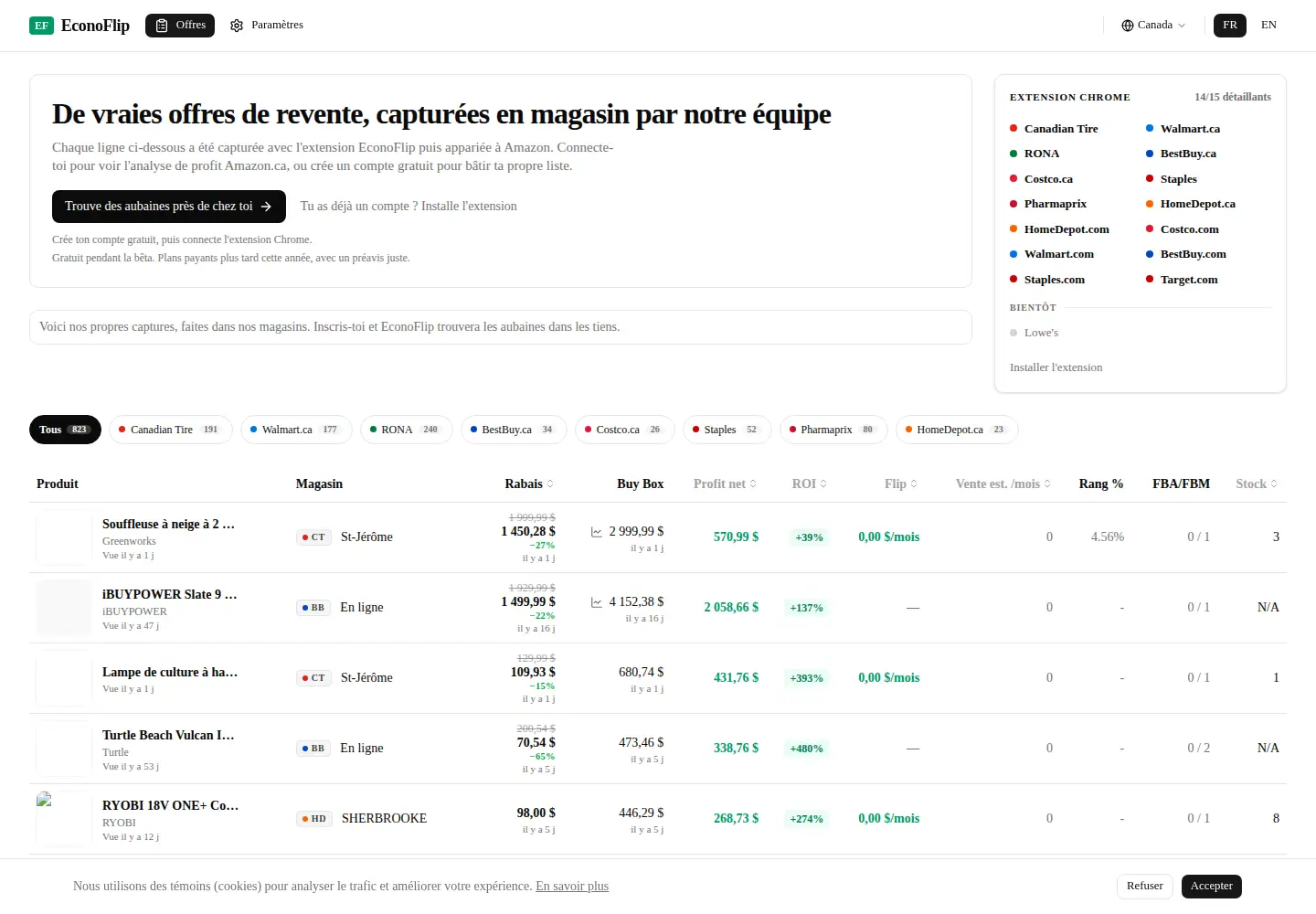The height and width of the screenshot is (914, 1316).
Task: Open the Paramètres gear icon
Action: click(x=237, y=26)
